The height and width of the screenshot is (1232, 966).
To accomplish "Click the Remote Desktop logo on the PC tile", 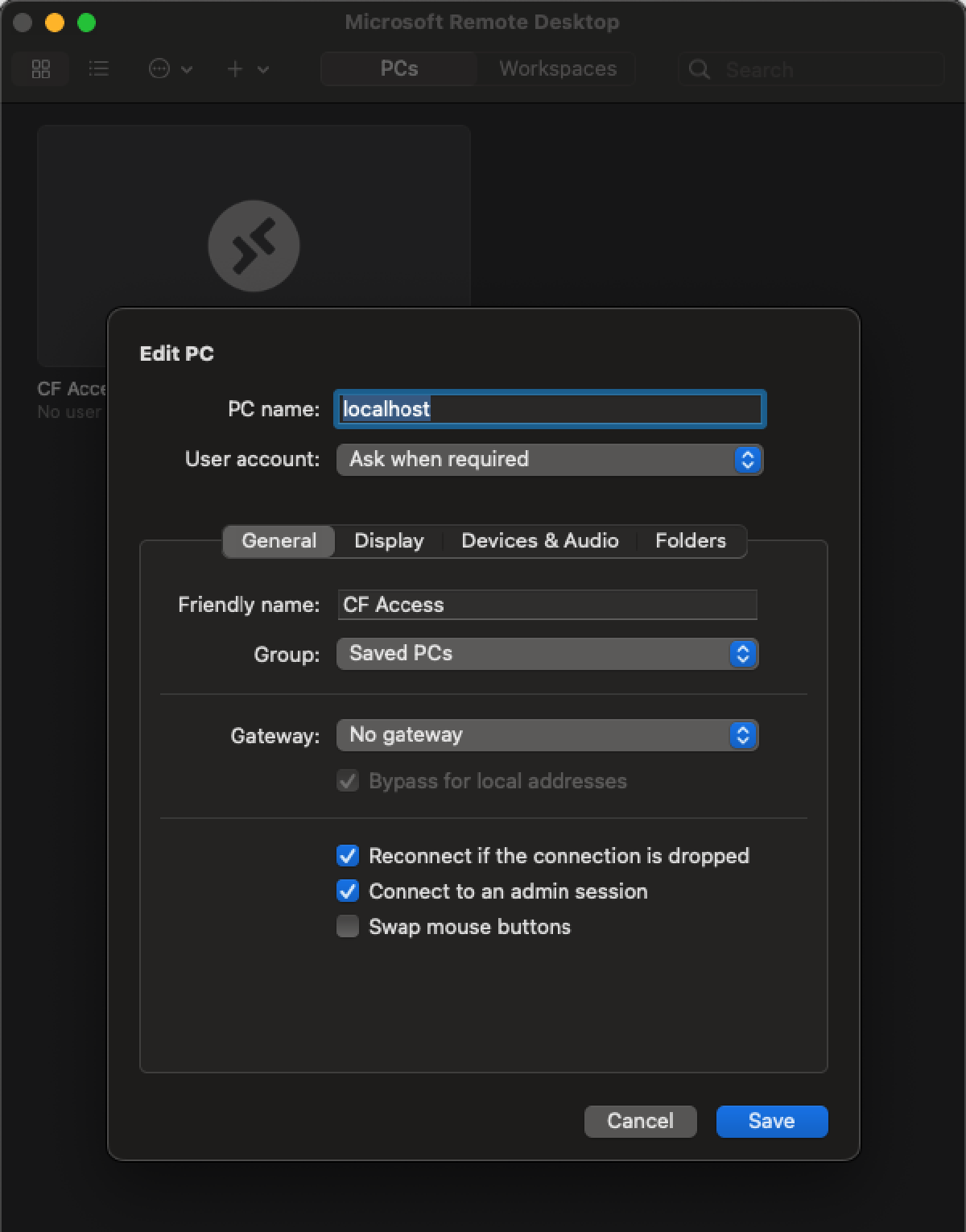I will (x=254, y=246).
